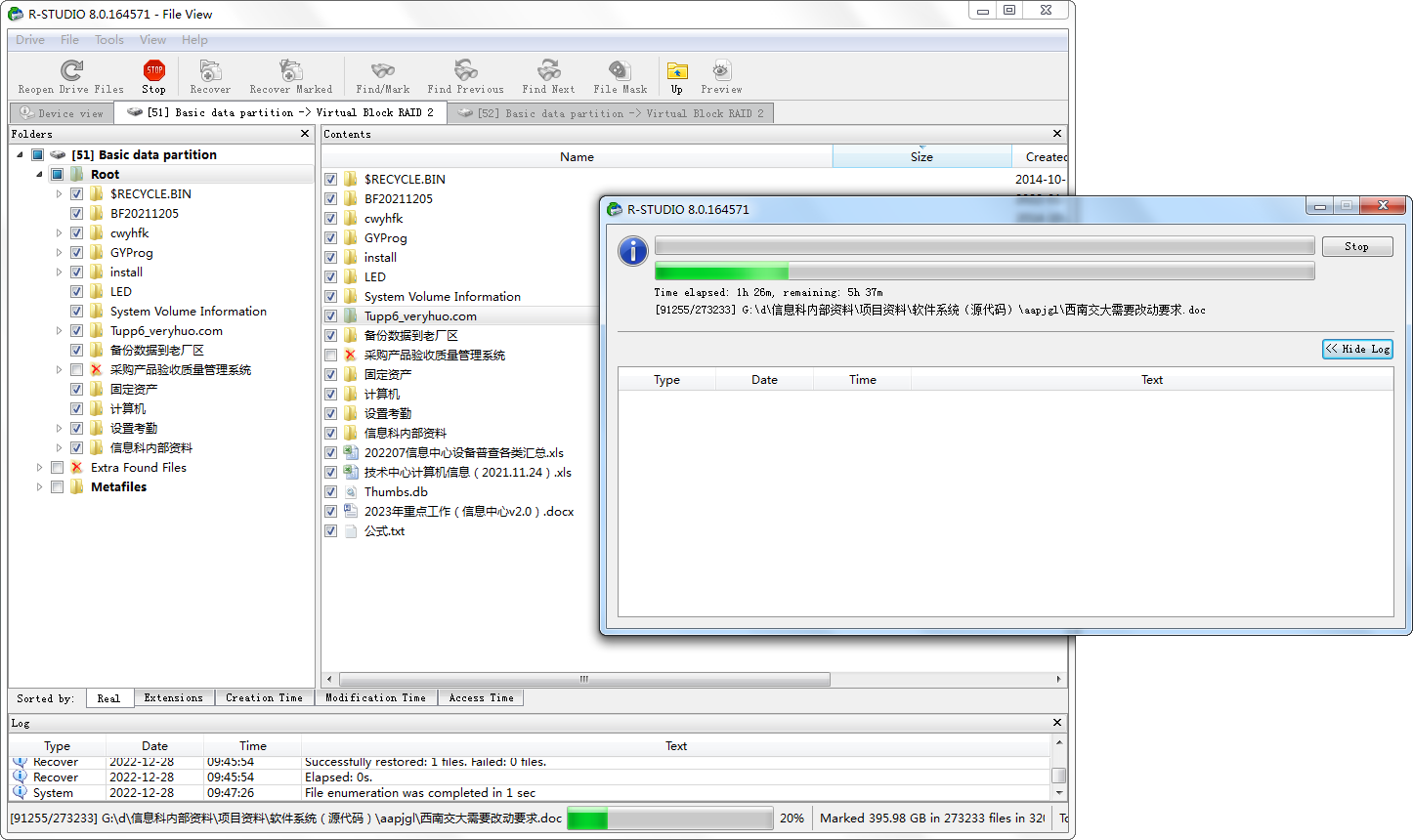Viewport: 1413px width, 840px height.
Task: Expand the Extra Found Files node
Action: pos(39,467)
